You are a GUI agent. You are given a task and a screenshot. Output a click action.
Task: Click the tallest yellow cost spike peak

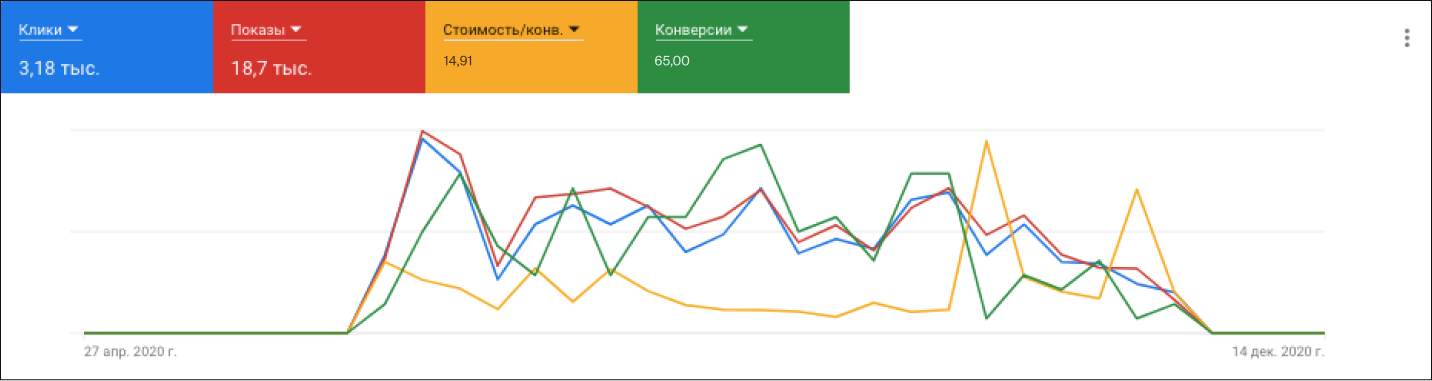(987, 141)
